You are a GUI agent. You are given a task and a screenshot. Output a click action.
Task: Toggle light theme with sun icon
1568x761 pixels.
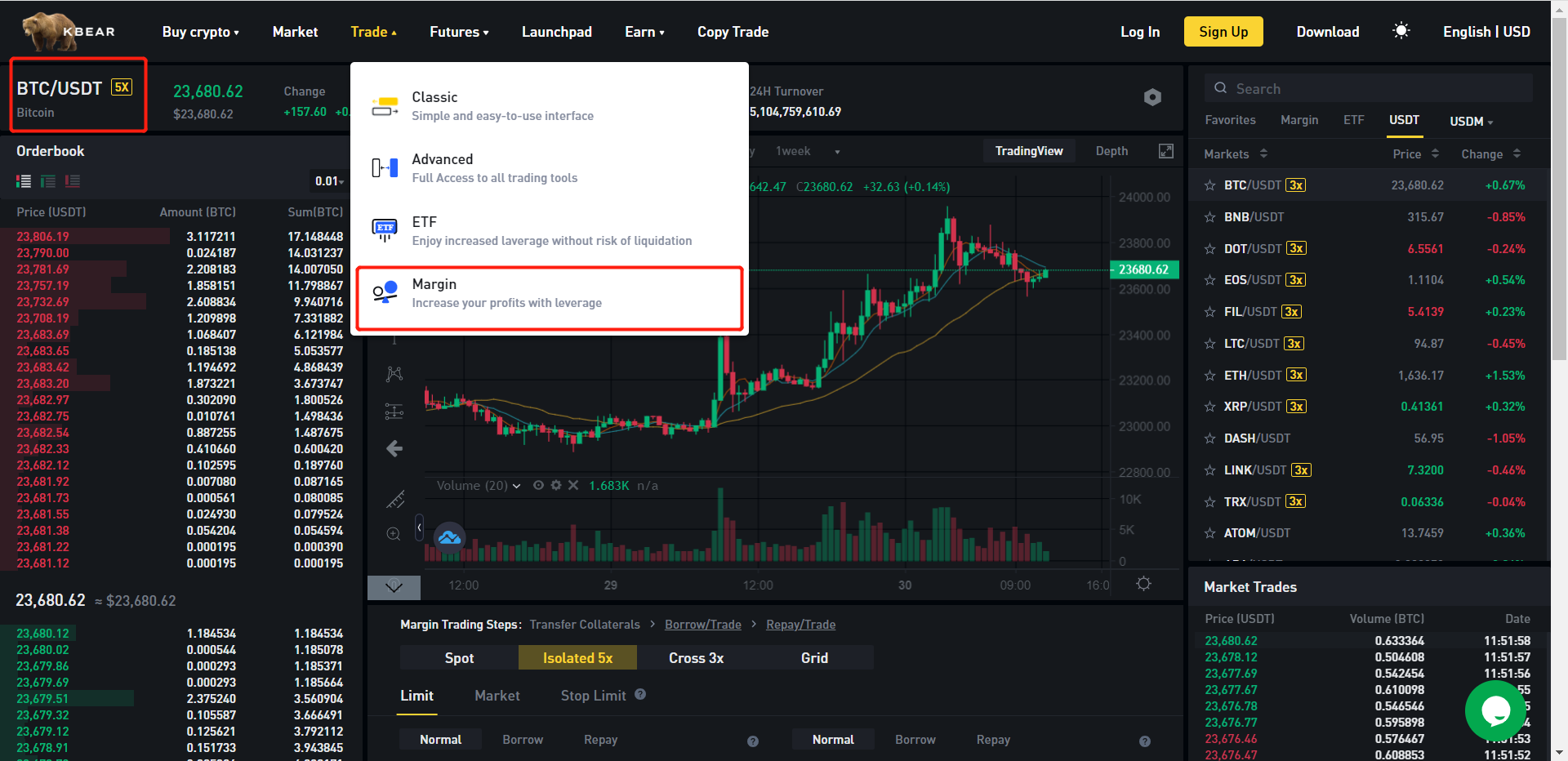(x=1401, y=31)
